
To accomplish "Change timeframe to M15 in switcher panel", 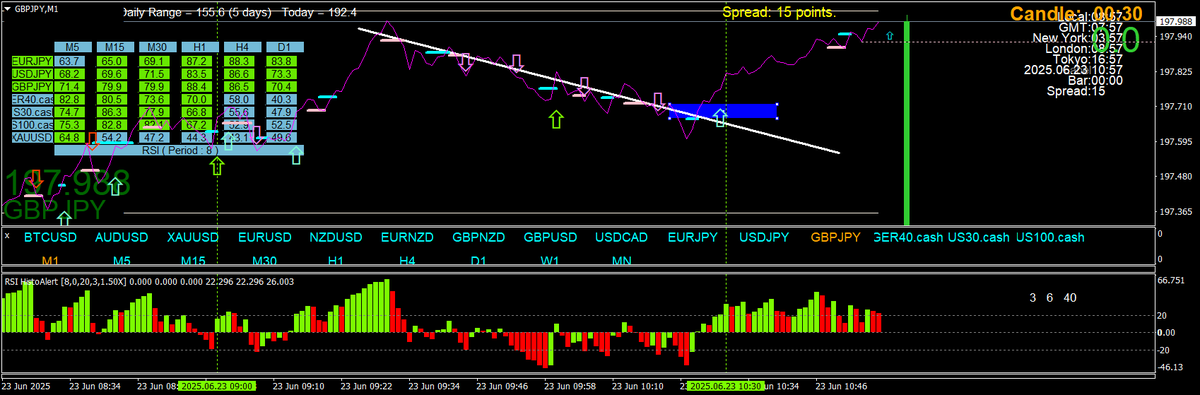I will pos(193,261).
